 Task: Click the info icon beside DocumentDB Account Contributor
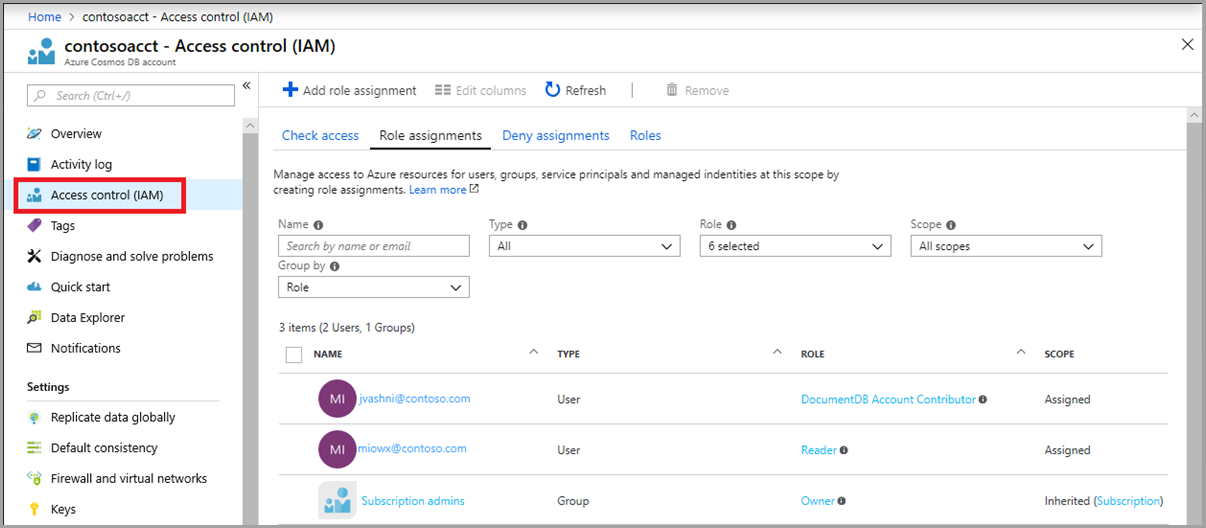(983, 400)
